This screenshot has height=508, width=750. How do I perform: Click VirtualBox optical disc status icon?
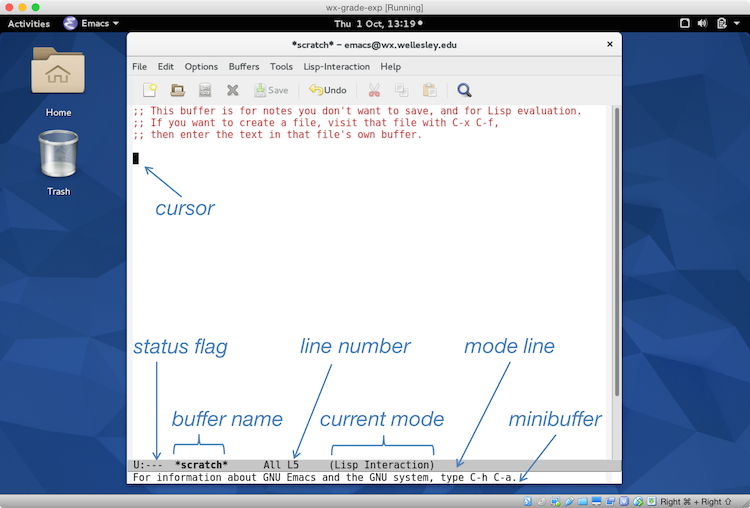541,501
